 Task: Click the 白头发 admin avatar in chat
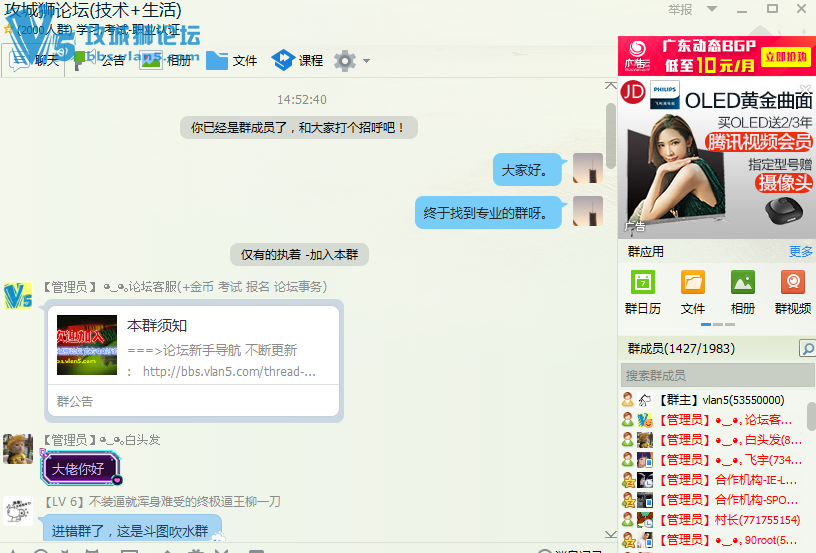pos(18,448)
